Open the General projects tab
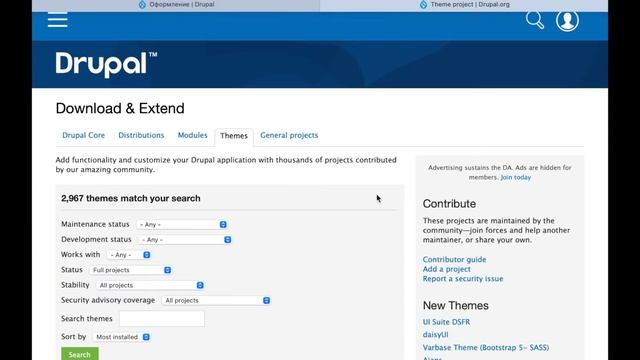This screenshot has height=360, width=640. click(x=289, y=135)
